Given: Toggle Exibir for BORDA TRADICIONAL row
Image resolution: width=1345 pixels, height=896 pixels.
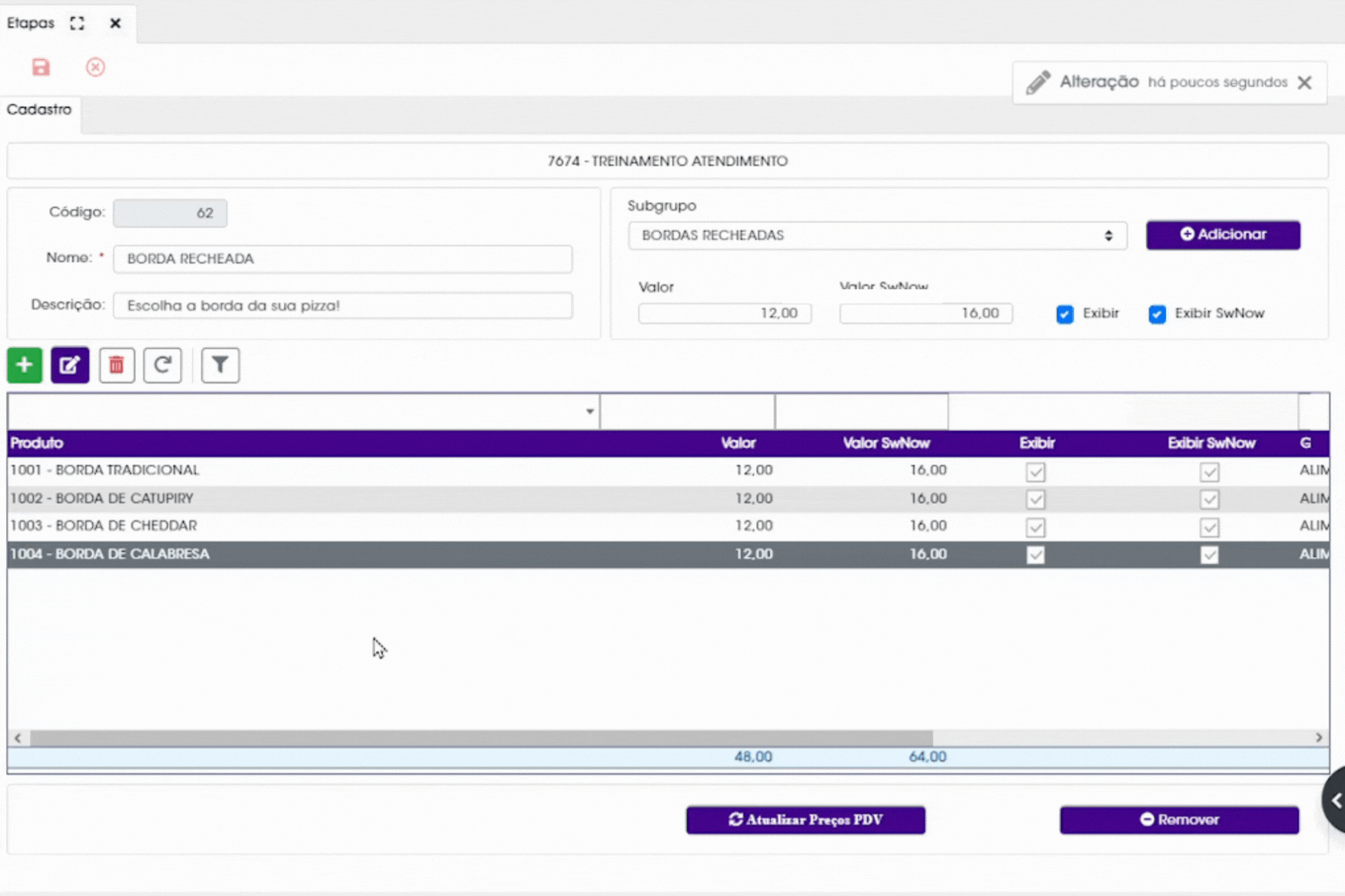Looking at the screenshot, I should coord(1036,472).
